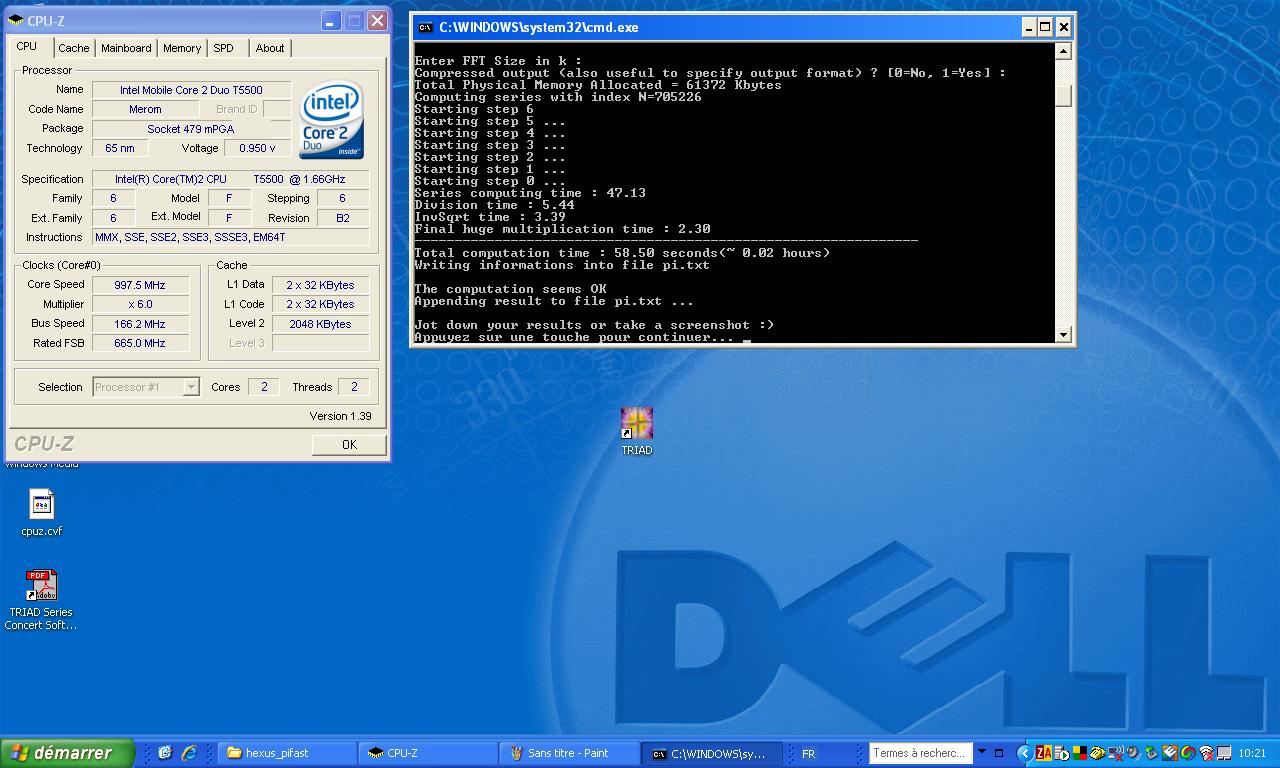Switch to the Cache tab in CPU-Z
This screenshot has width=1280, height=768.
coord(73,48)
